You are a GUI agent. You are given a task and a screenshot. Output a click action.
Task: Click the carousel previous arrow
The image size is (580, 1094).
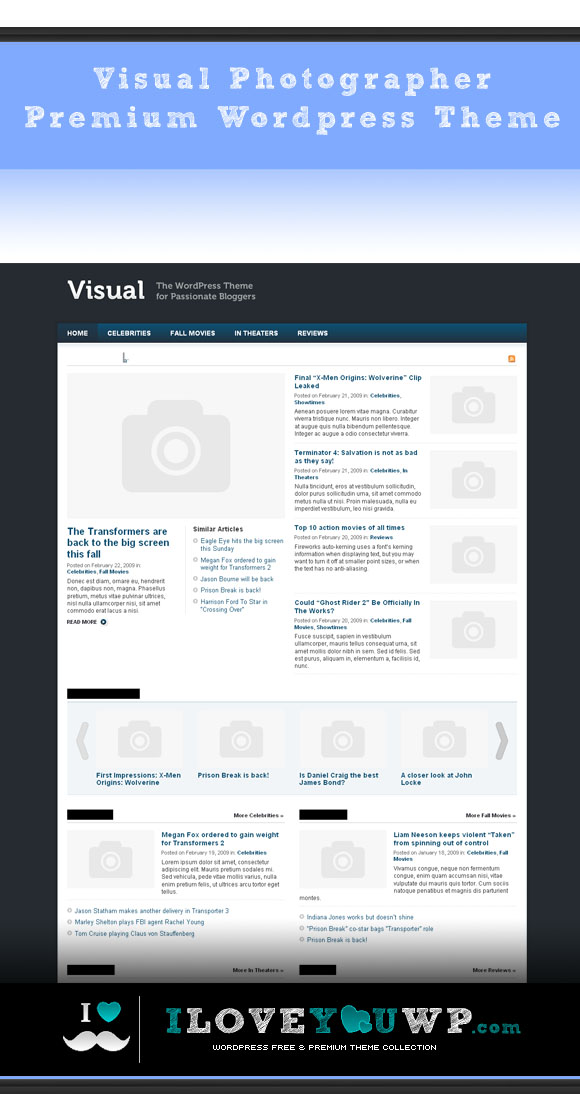(82, 741)
